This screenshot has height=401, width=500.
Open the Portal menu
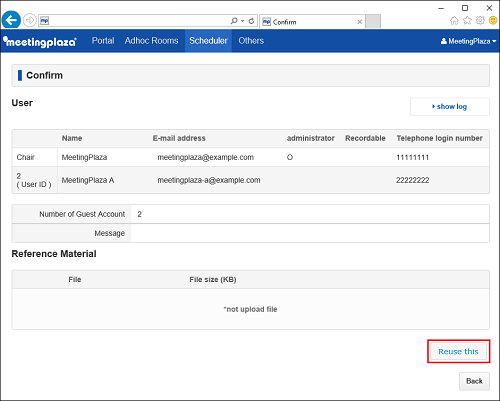(x=103, y=41)
